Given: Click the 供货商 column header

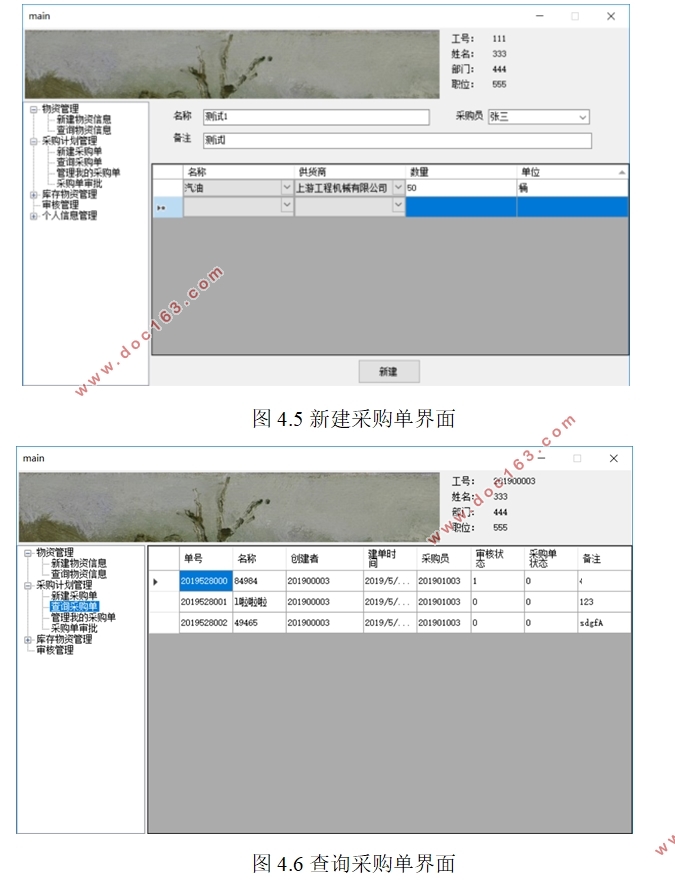Looking at the screenshot, I should click(349, 172).
